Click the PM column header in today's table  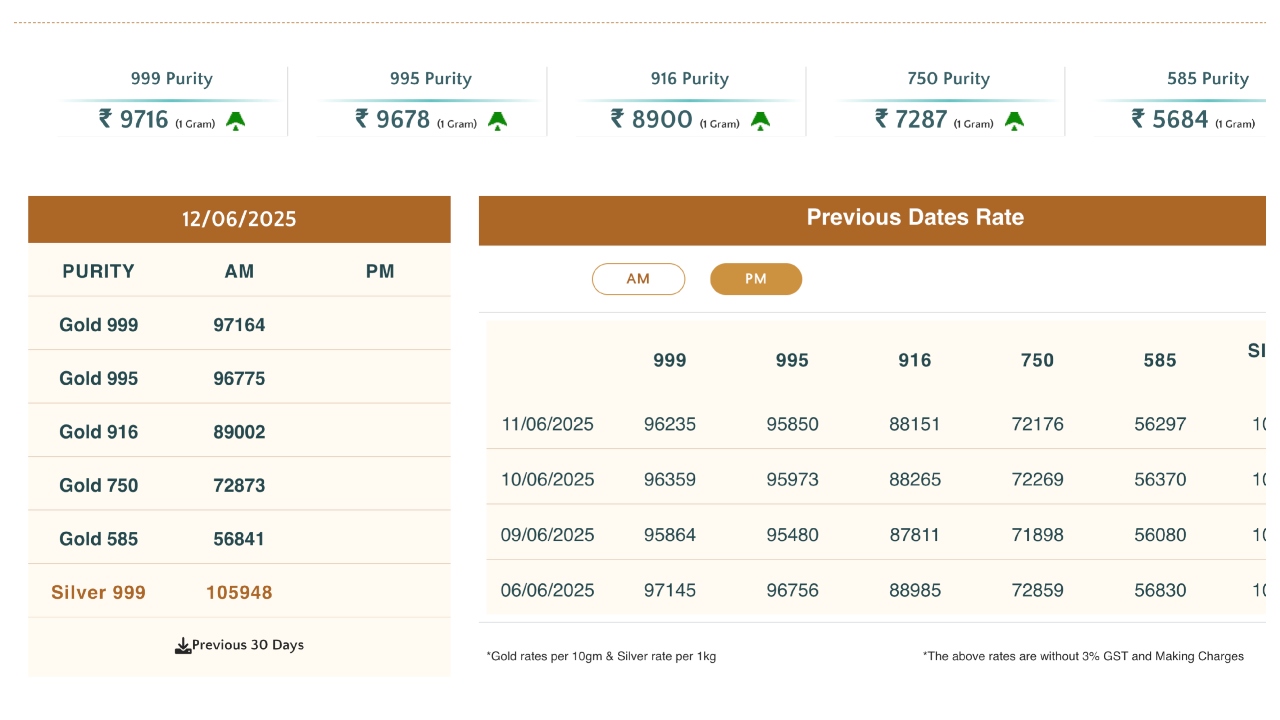click(x=380, y=271)
